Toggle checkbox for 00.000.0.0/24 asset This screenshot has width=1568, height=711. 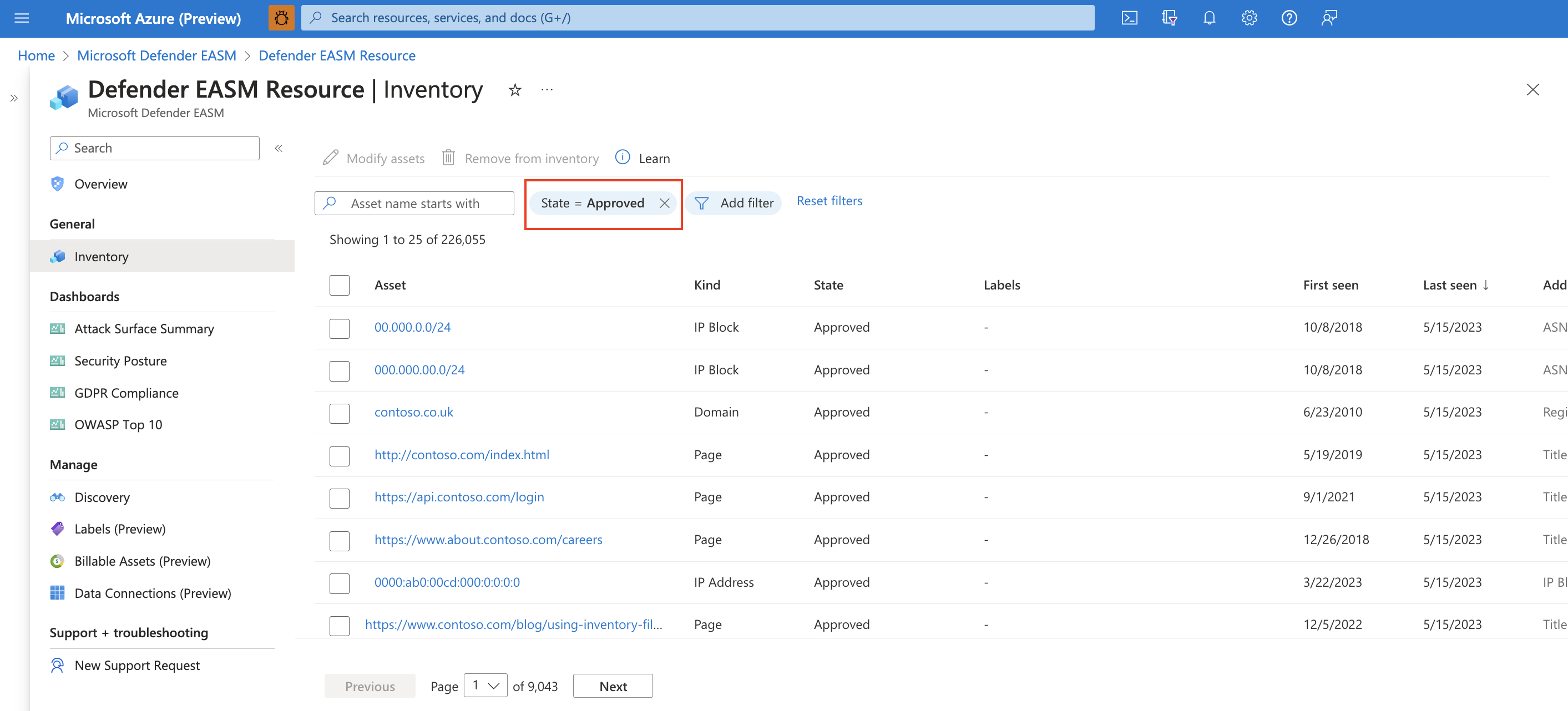coord(340,327)
